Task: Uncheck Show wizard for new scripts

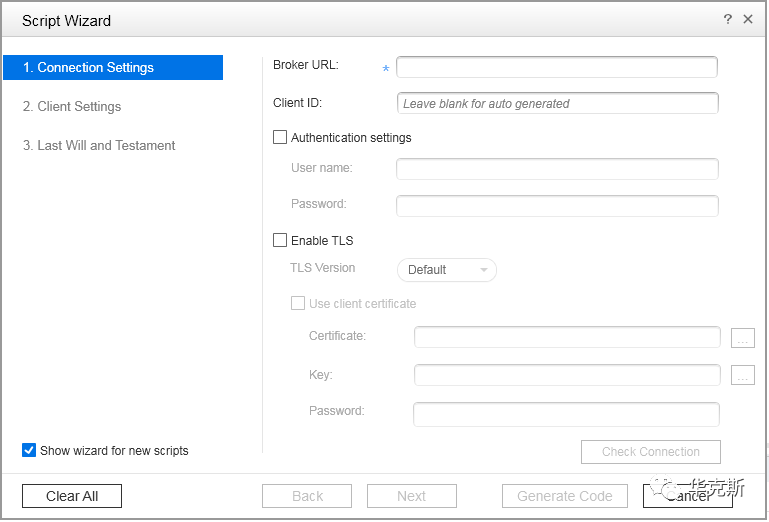Action: tap(29, 450)
